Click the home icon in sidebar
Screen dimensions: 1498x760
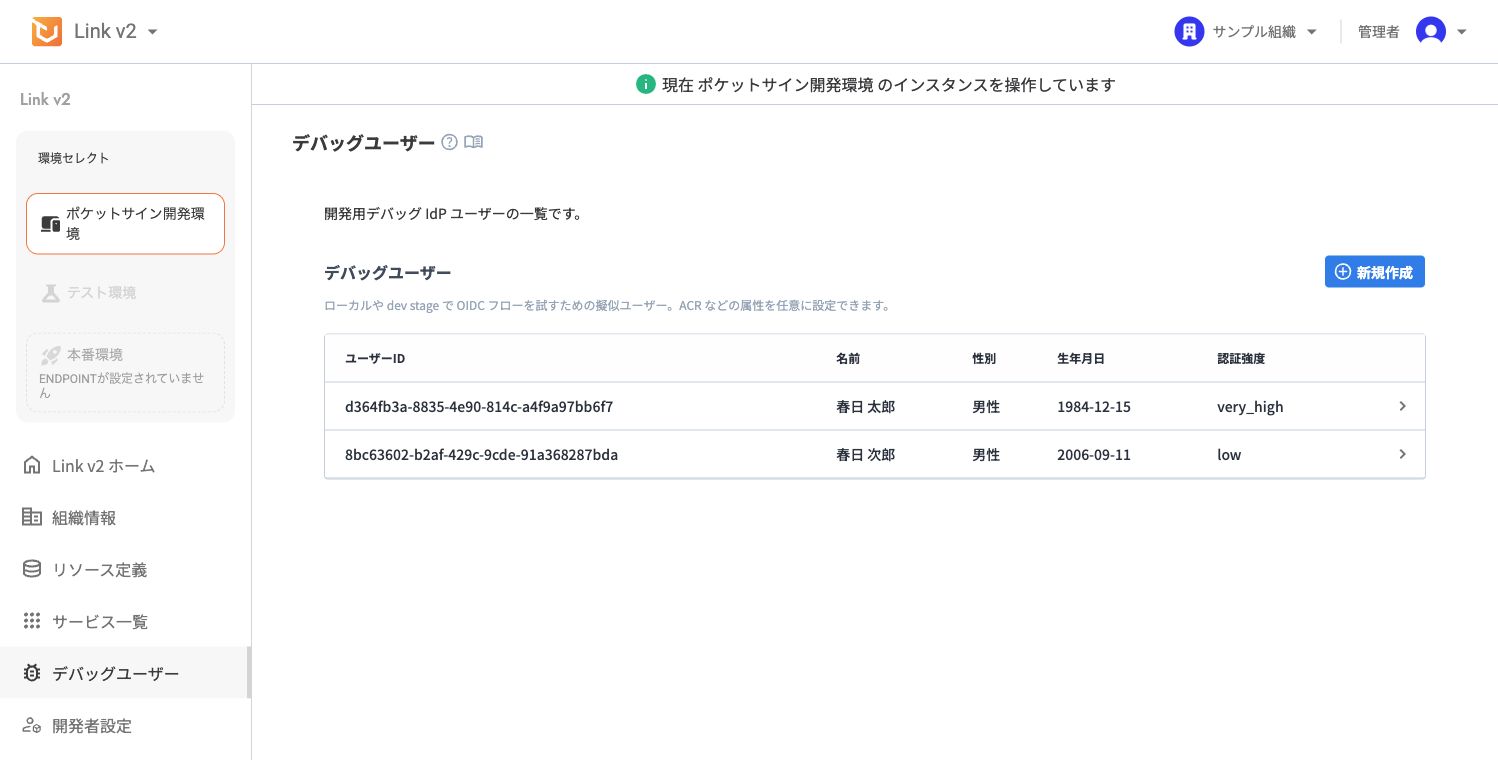(x=32, y=465)
